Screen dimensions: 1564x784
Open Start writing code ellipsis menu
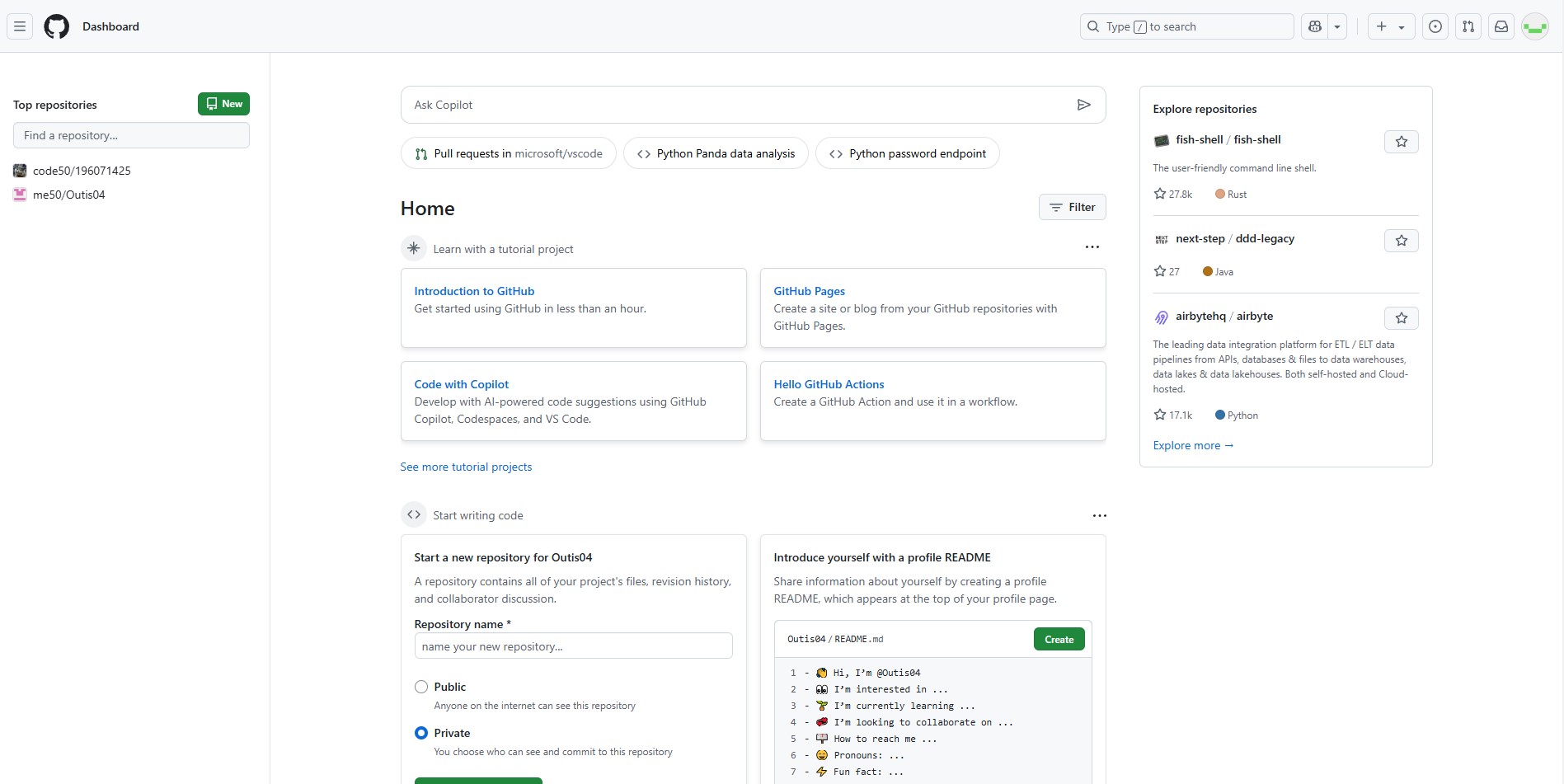[1100, 515]
